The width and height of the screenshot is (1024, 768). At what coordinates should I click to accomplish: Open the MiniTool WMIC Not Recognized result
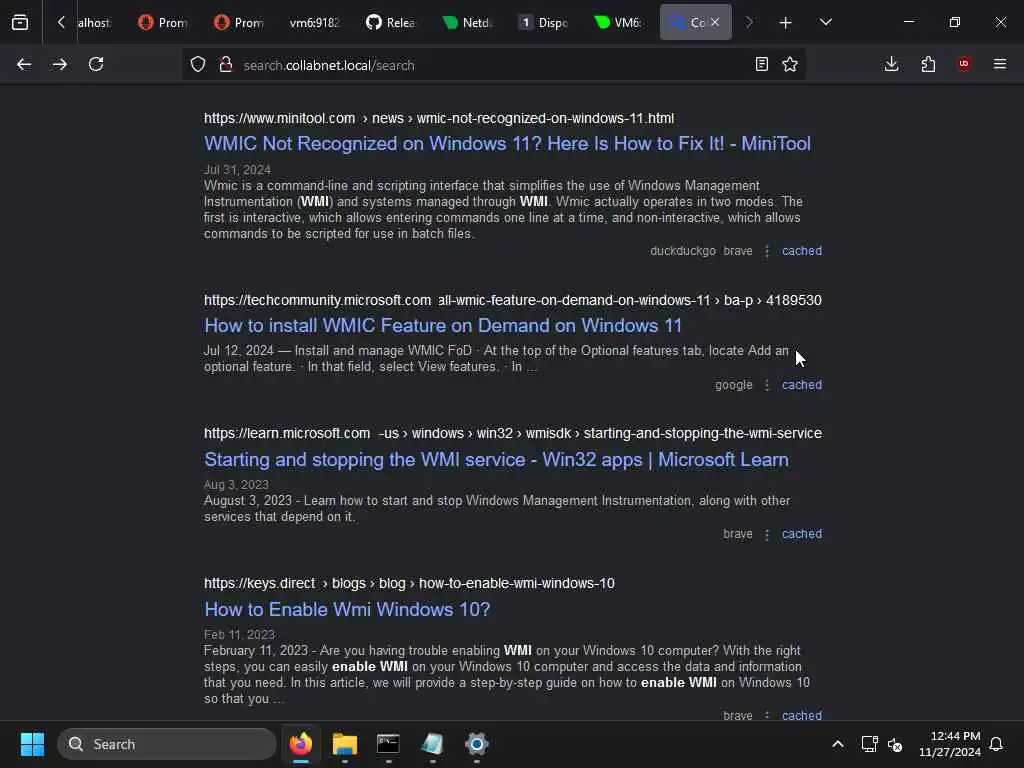coord(507,144)
